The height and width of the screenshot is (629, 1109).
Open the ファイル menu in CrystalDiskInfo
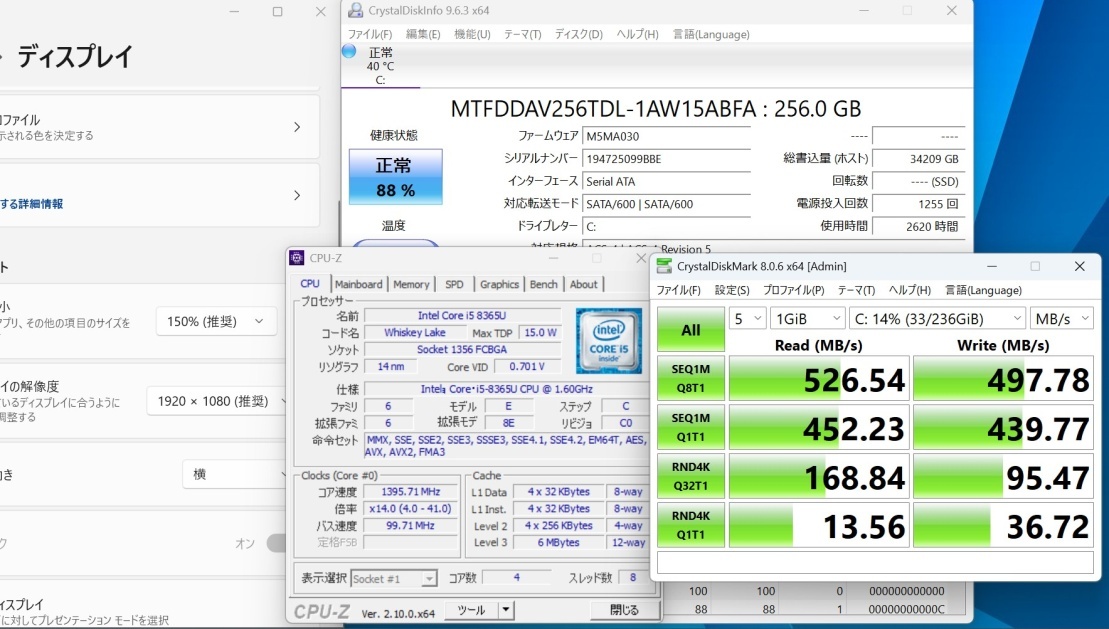369,34
